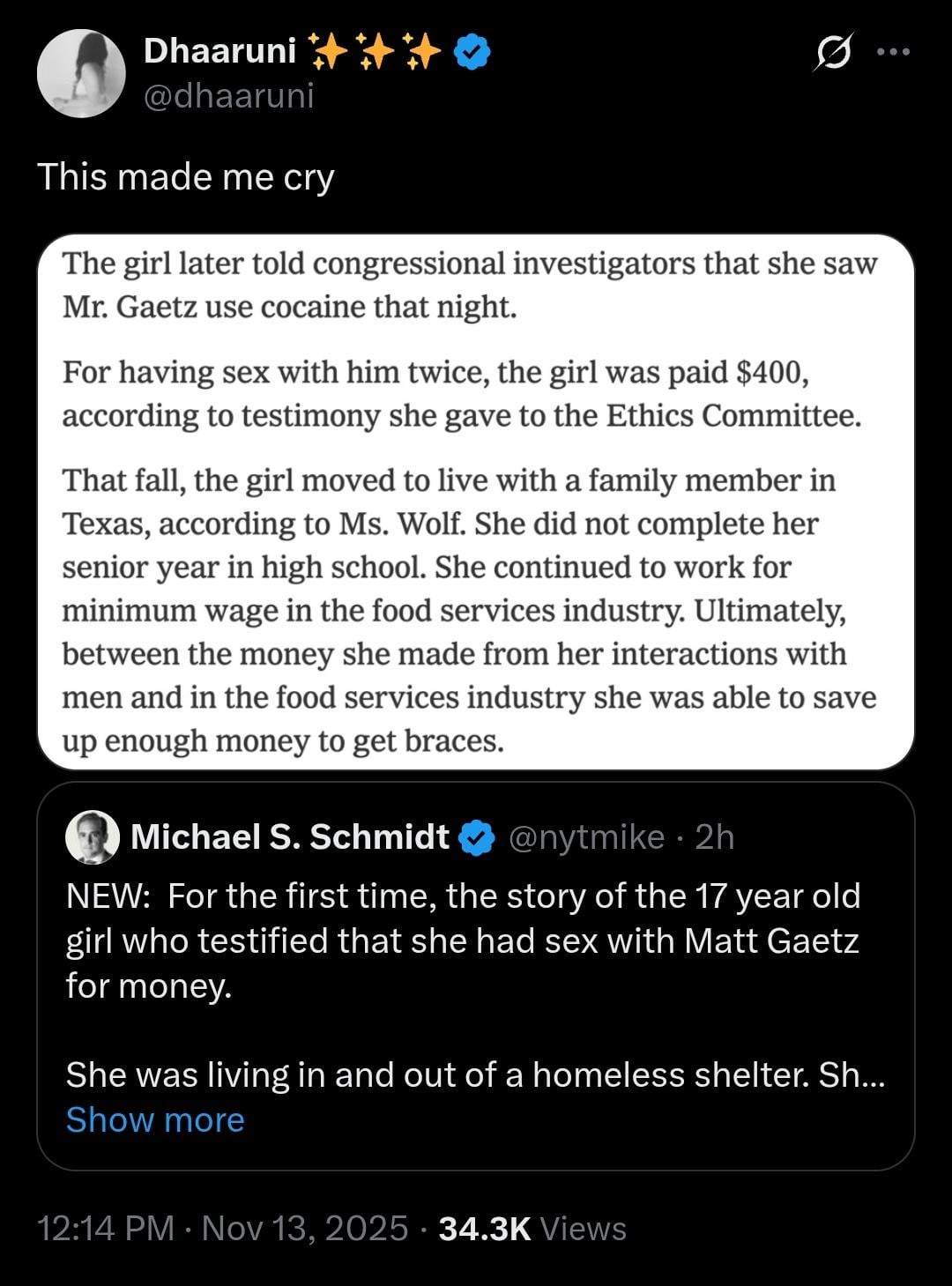Click the quoted post's 2h timestamp
This screenshot has width=952, height=1286.
[x=714, y=836]
